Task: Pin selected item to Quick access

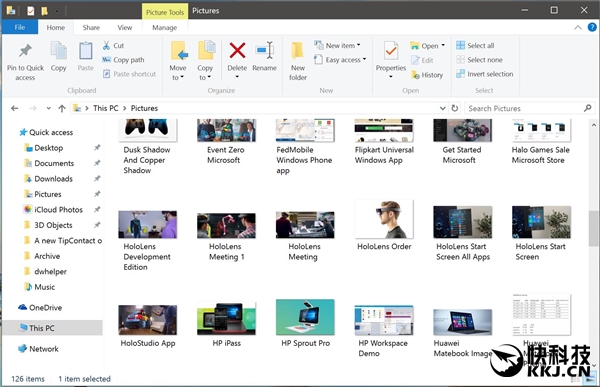Action: [25, 61]
